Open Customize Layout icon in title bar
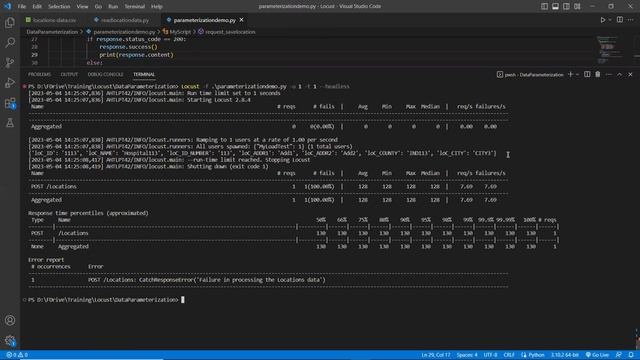The width and height of the screenshot is (640, 360). pyautogui.click(x=577, y=6)
